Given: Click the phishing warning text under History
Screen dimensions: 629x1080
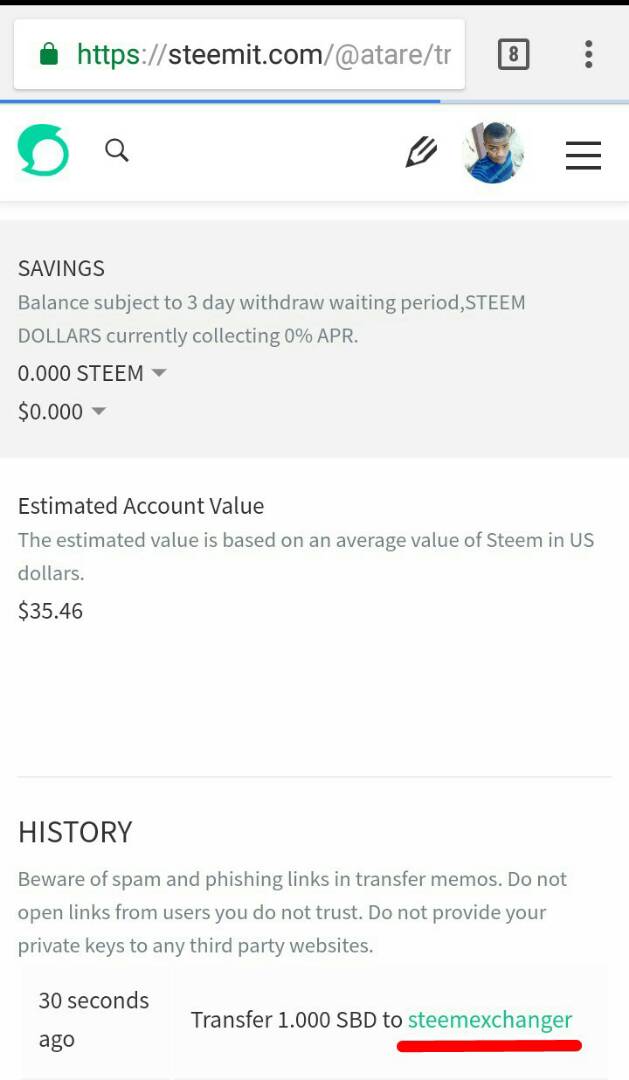Looking at the screenshot, I should click(x=292, y=912).
